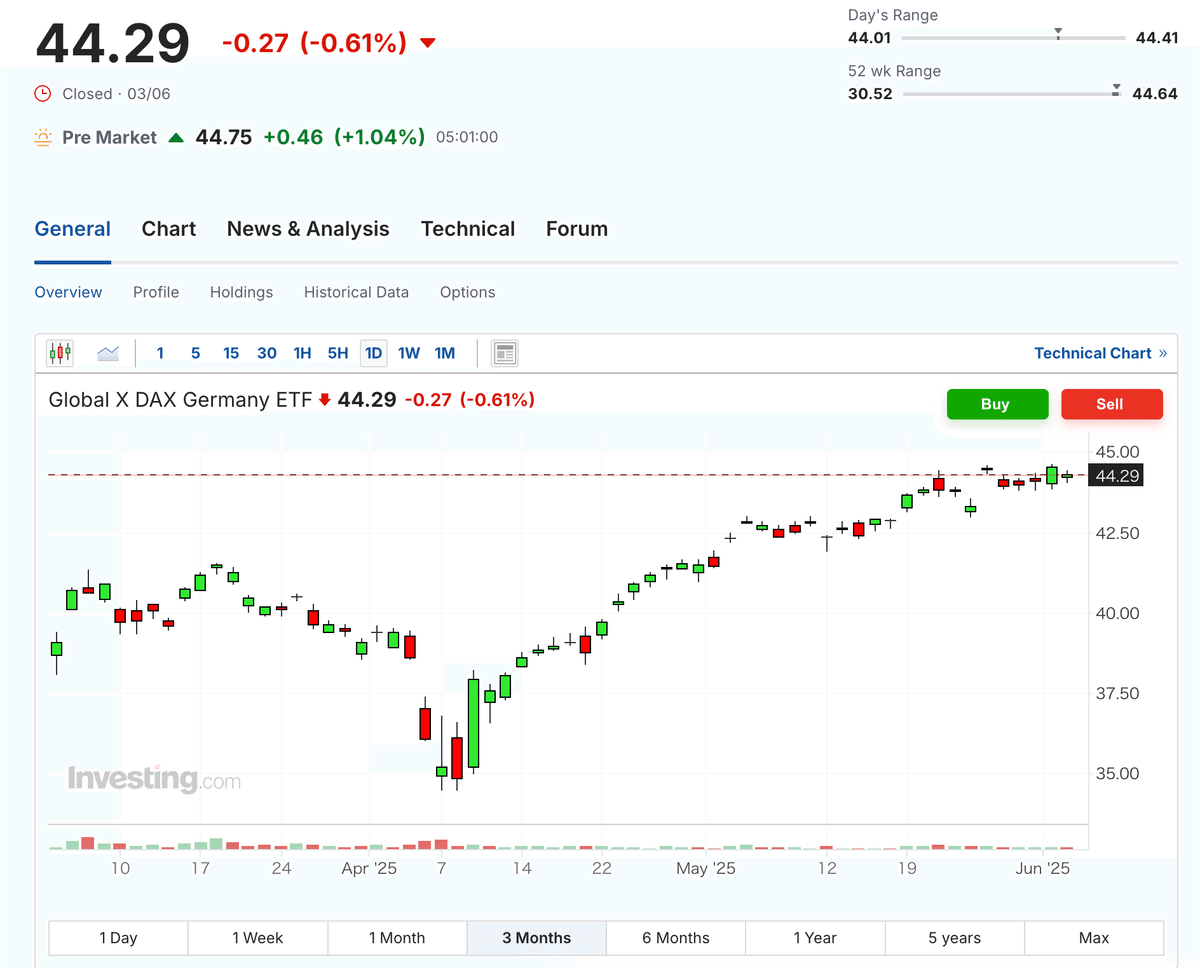This screenshot has width=1200, height=968.
Task: Click the 35.00 price axis label
Action: click(x=1118, y=773)
